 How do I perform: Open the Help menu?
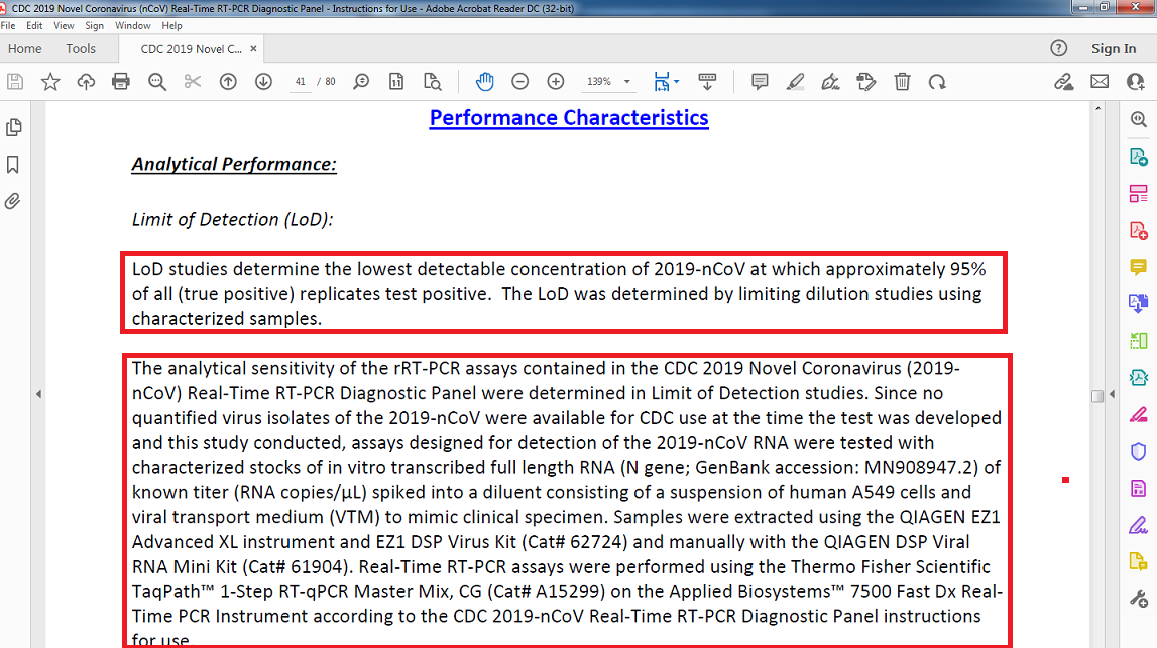(x=172, y=25)
